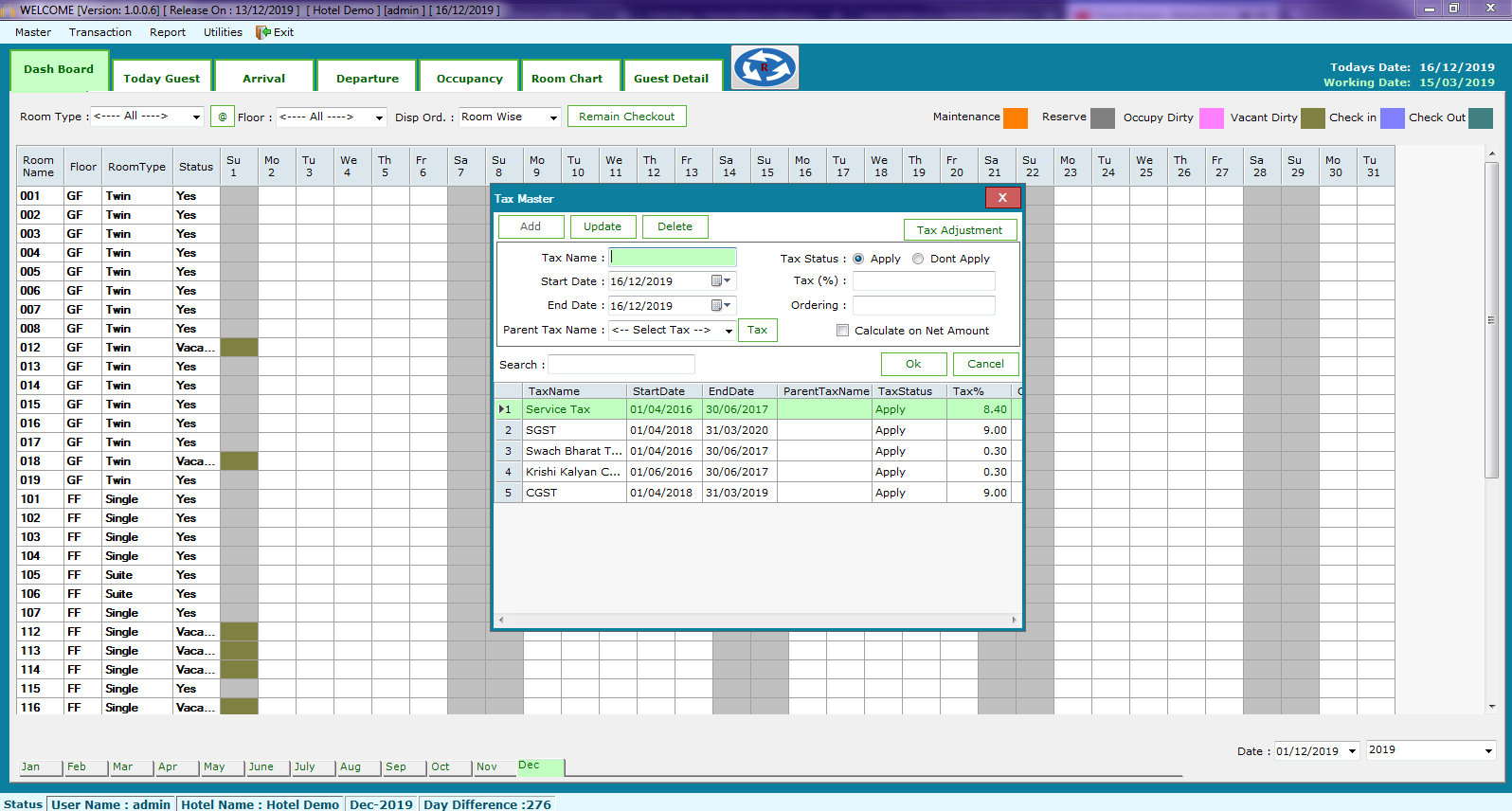Open the Transaction menu
The height and width of the screenshot is (811, 1512).
pyautogui.click(x=100, y=32)
